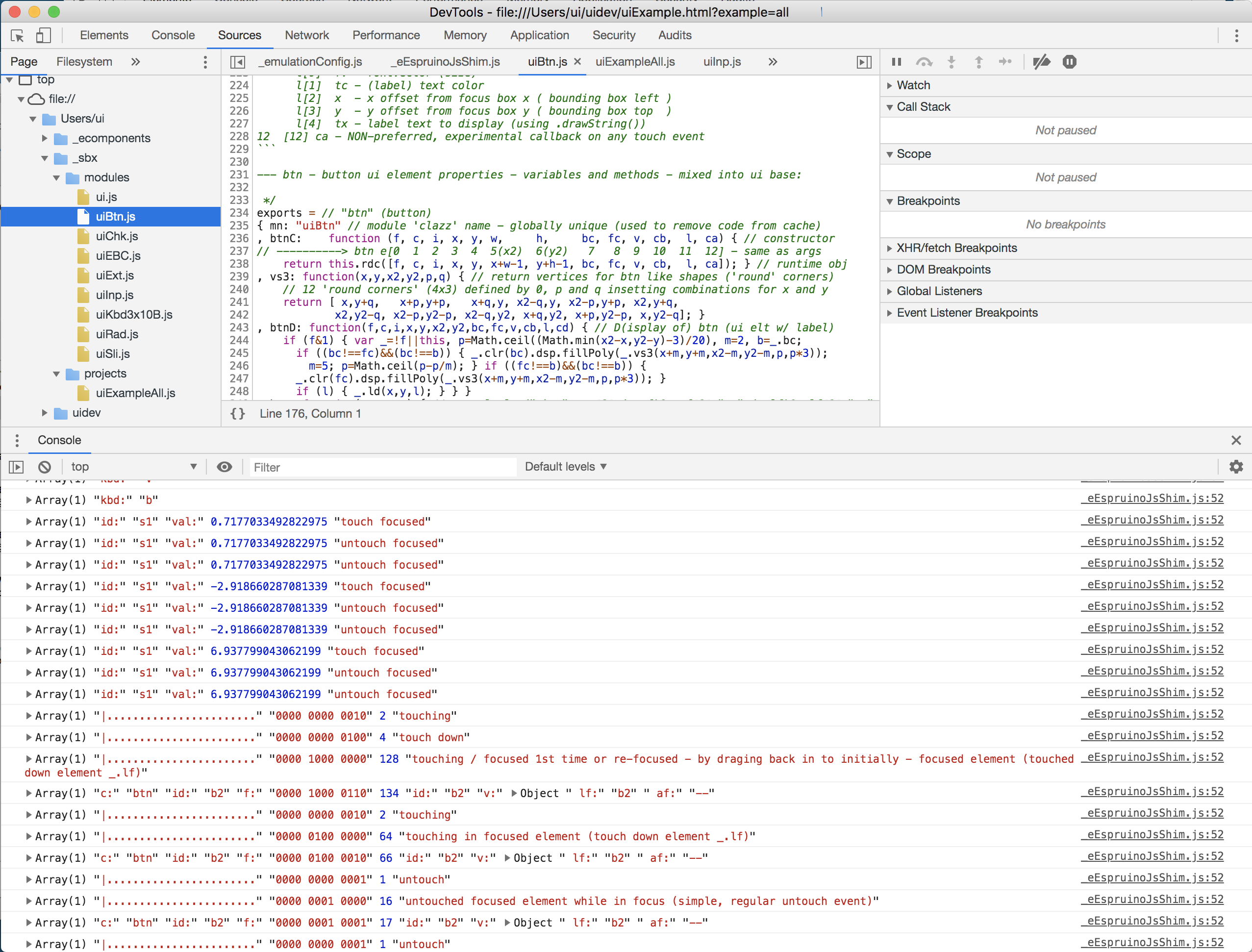
Task: Toggle the device toolbar icon
Action: [44, 36]
